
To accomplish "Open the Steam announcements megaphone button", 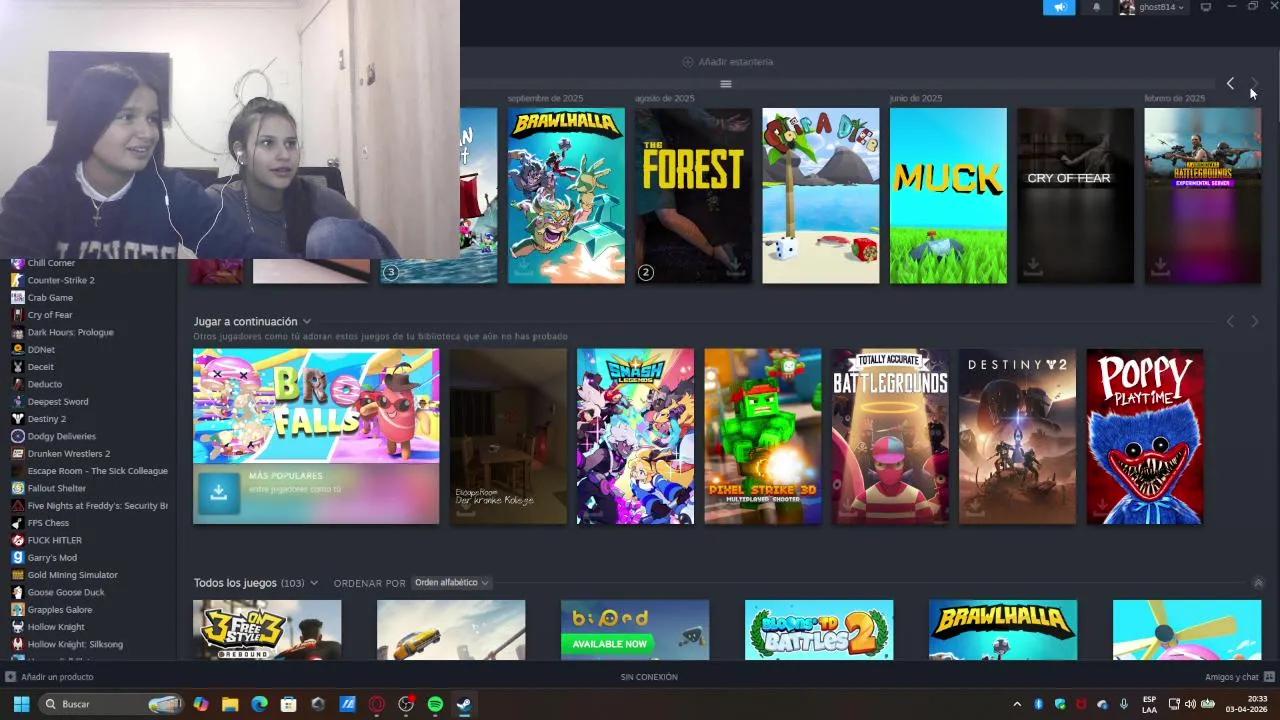I will (1059, 7).
